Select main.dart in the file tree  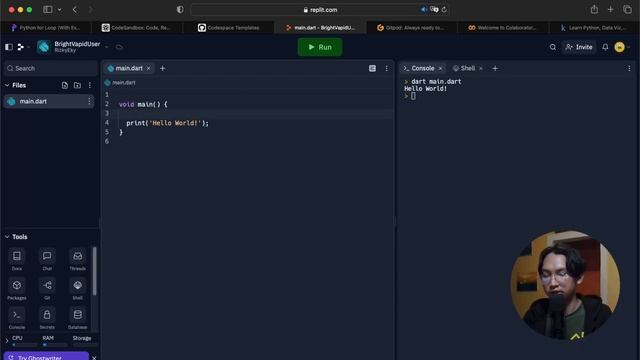(49, 101)
